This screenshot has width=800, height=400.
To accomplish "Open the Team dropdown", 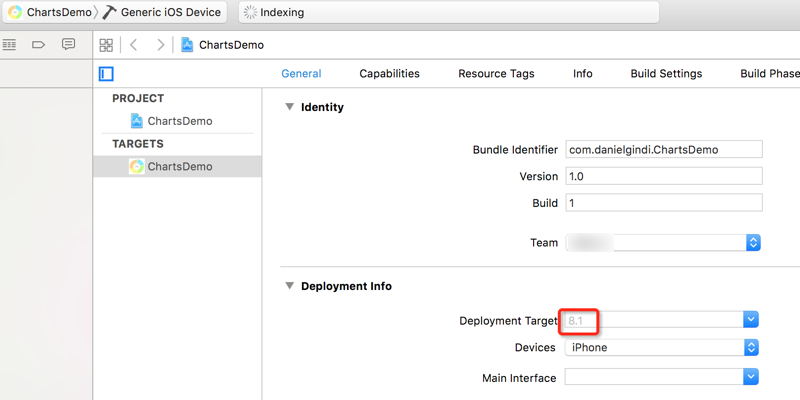I will click(663, 243).
